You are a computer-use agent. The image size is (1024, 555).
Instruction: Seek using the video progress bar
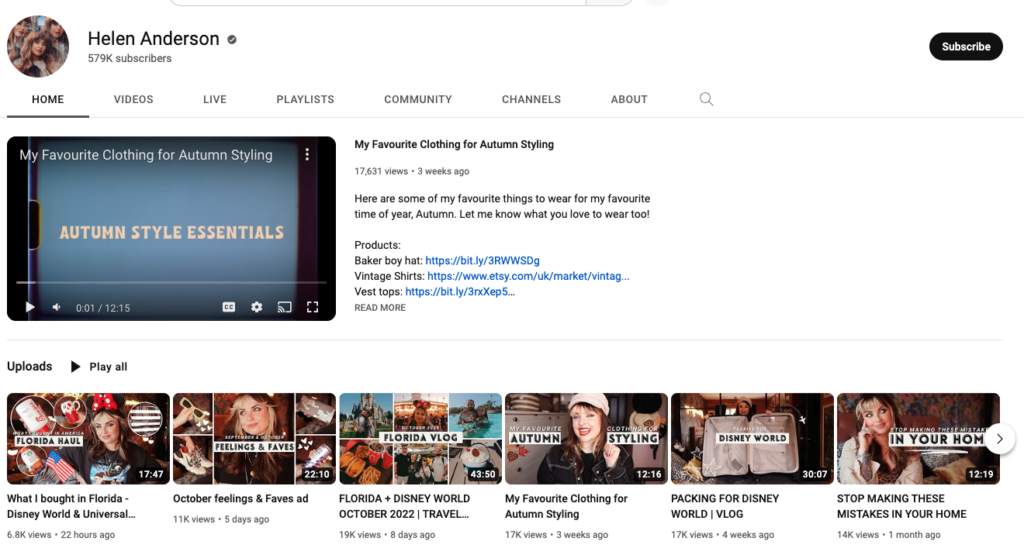pyautogui.click(x=170, y=283)
